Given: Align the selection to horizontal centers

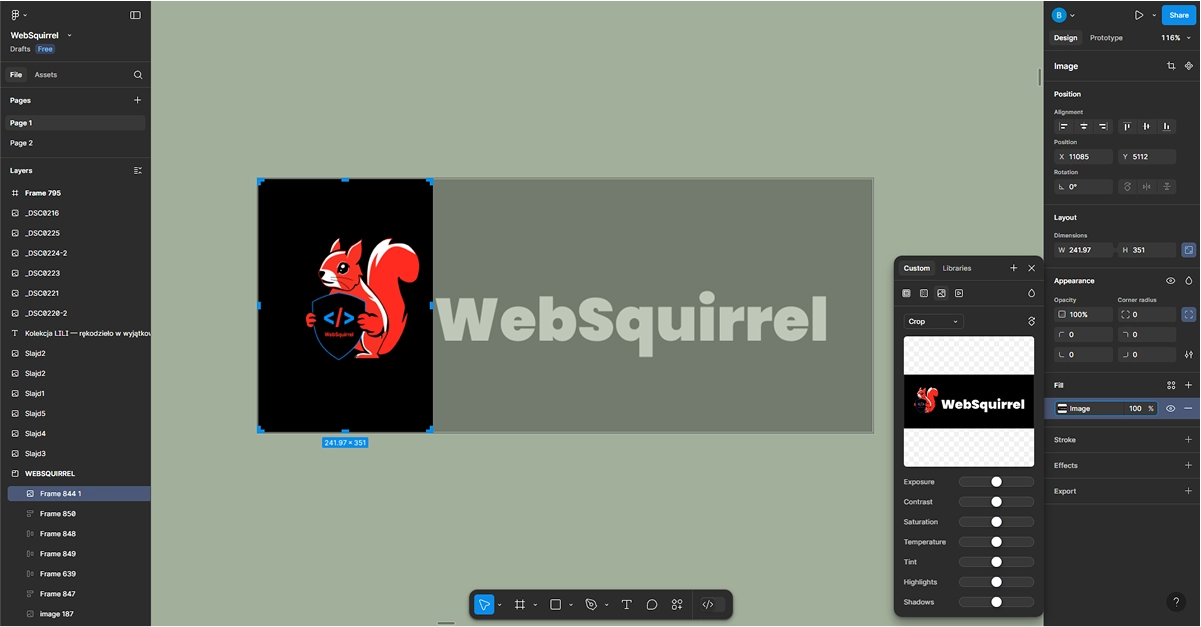Looking at the screenshot, I should 1084,127.
